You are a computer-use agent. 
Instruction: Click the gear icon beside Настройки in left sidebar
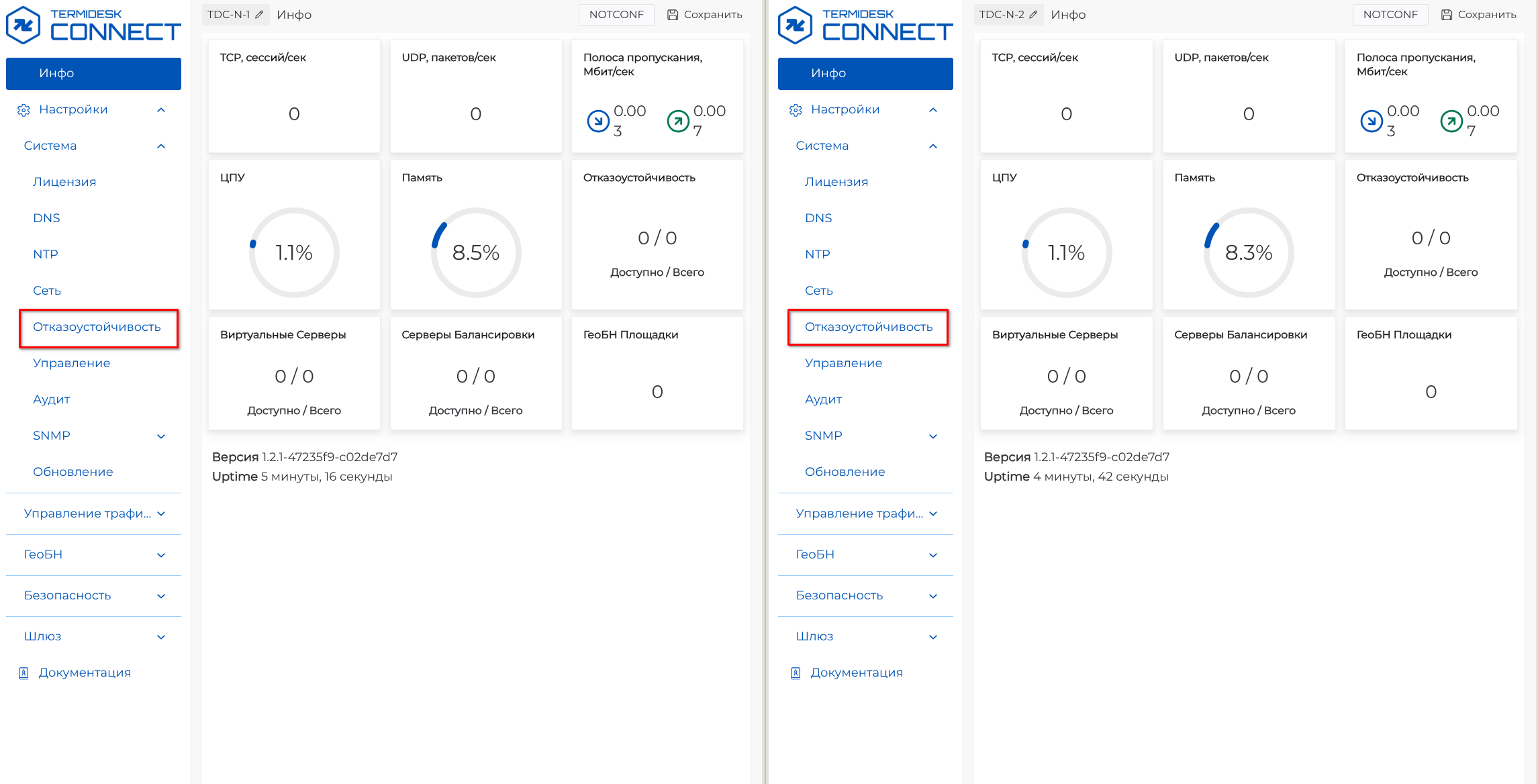(x=24, y=110)
